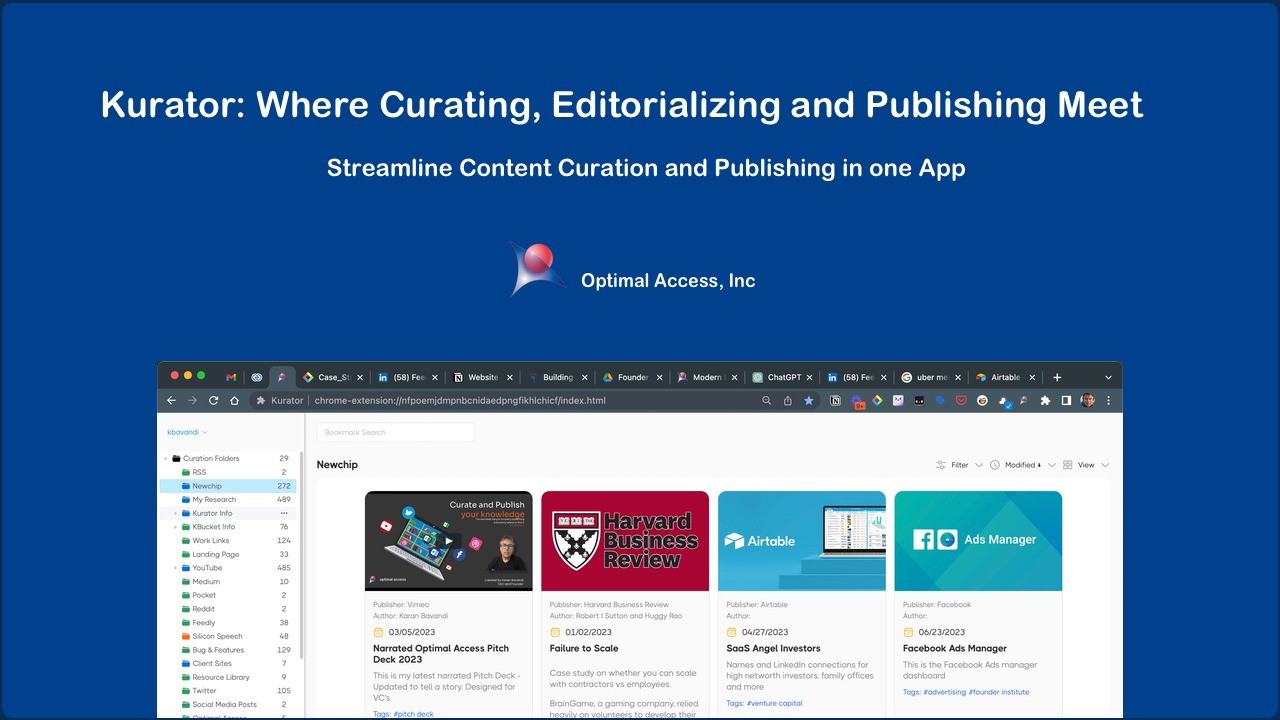This screenshot has width=1280, height=720.
Task: Select the Medium folder
Action: 228,581
